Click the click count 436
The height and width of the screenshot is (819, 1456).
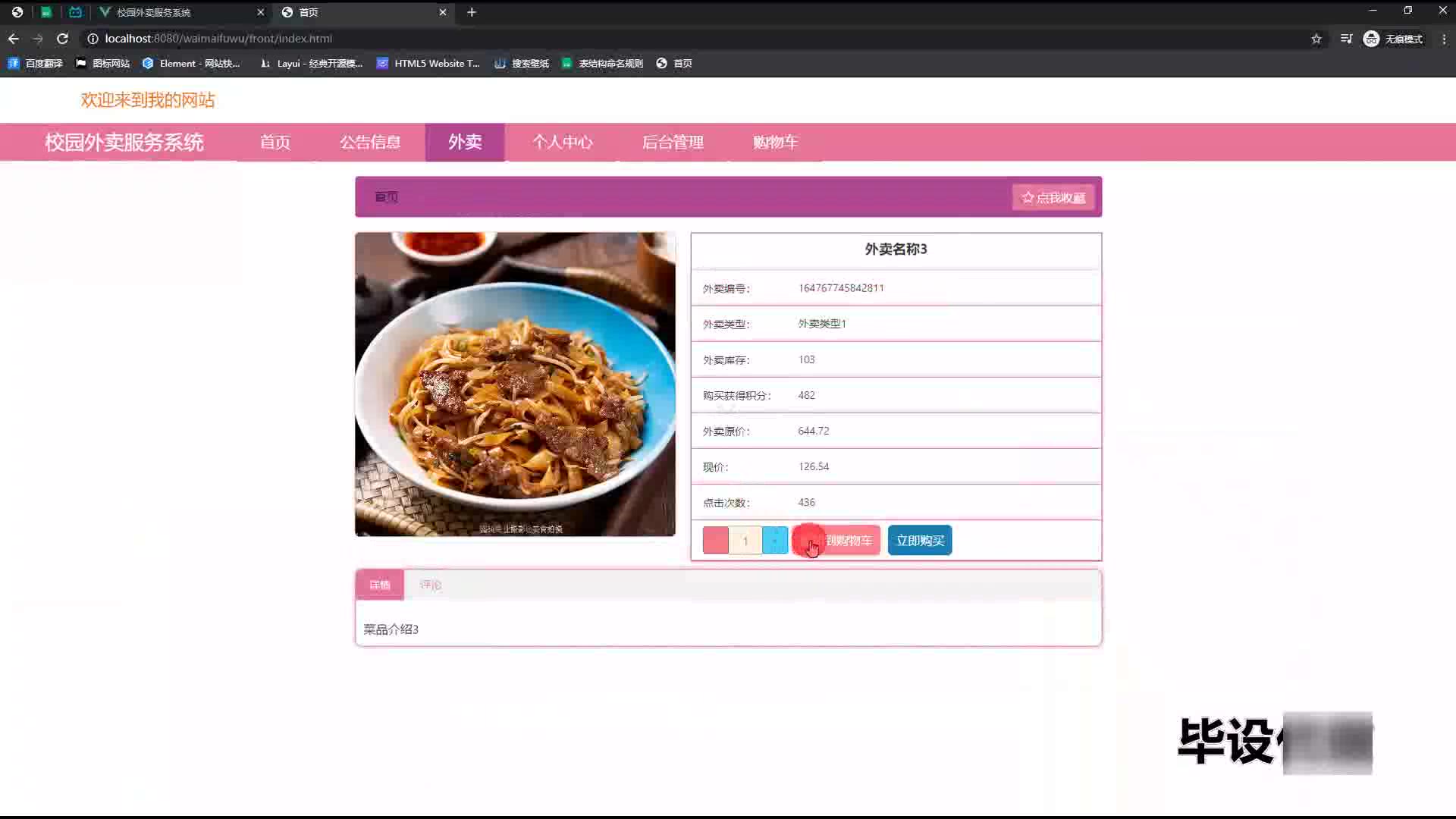click(x=806, y=502)
